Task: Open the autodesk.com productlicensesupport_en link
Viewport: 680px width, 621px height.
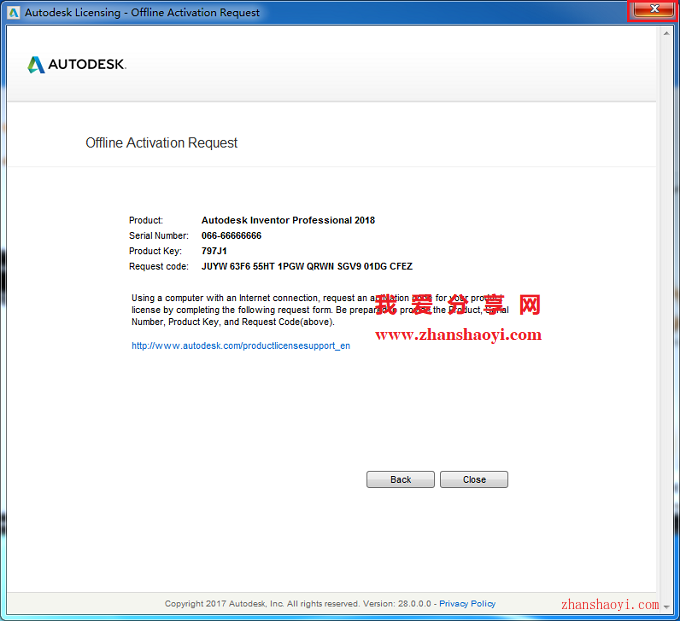Action: (241, 346)
